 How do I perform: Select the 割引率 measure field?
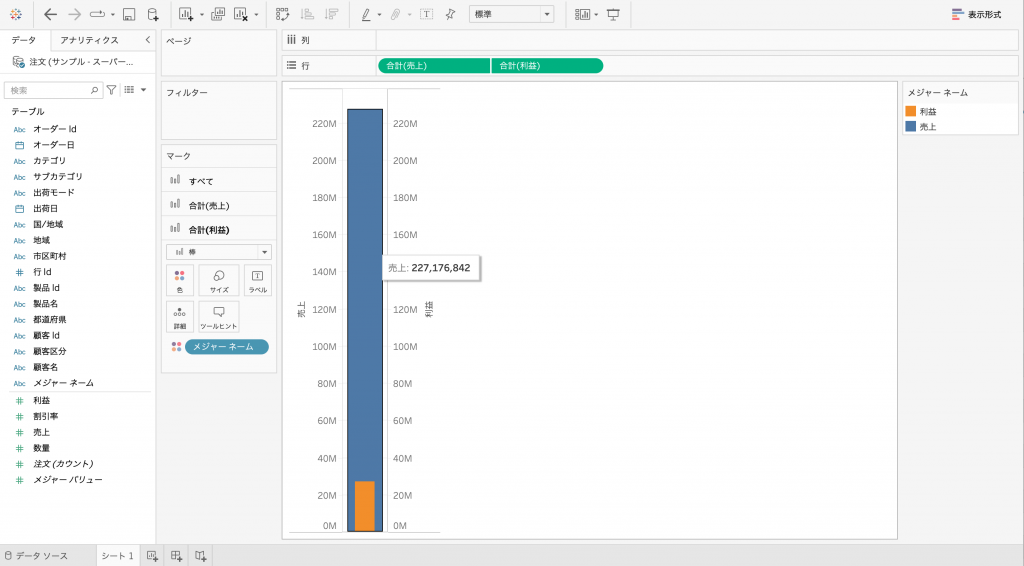pyautogui.click(x=46, y=416)
